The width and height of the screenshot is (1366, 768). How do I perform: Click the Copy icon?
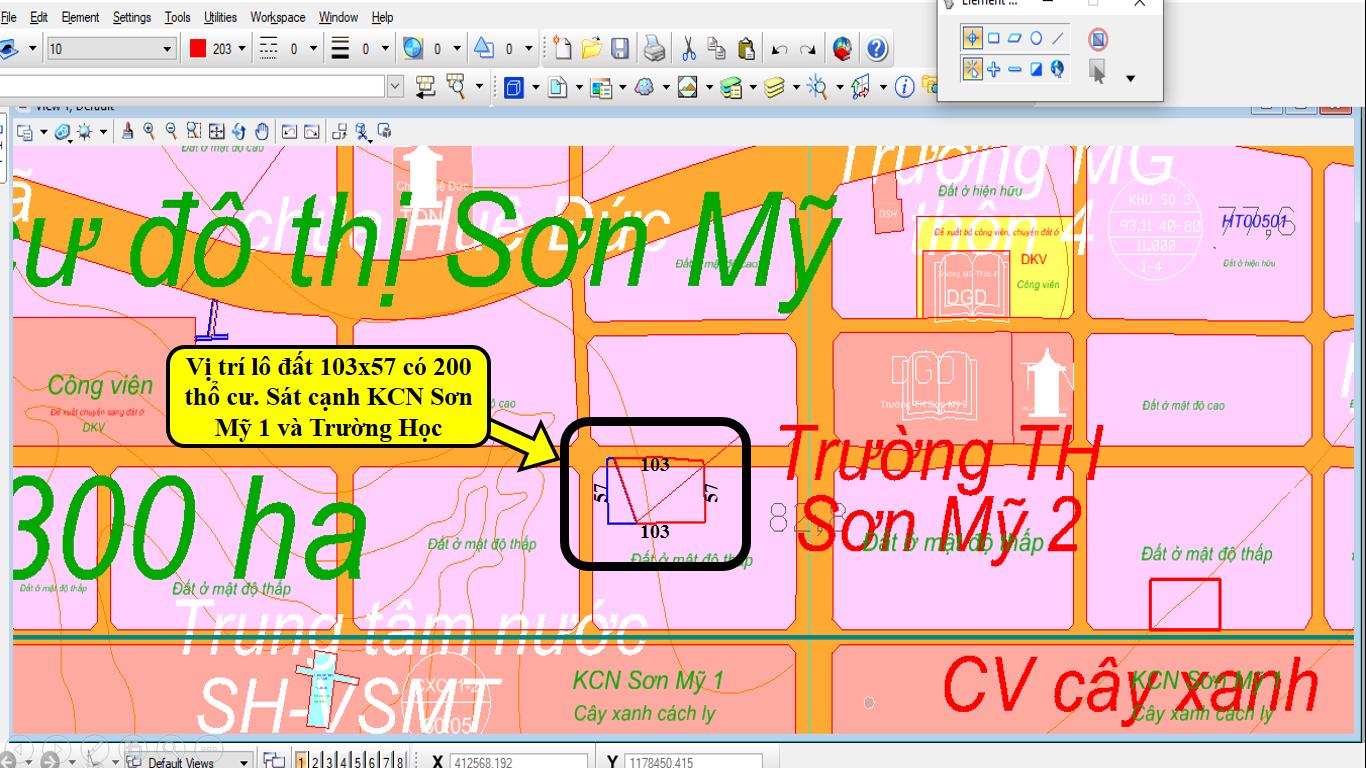717,48
